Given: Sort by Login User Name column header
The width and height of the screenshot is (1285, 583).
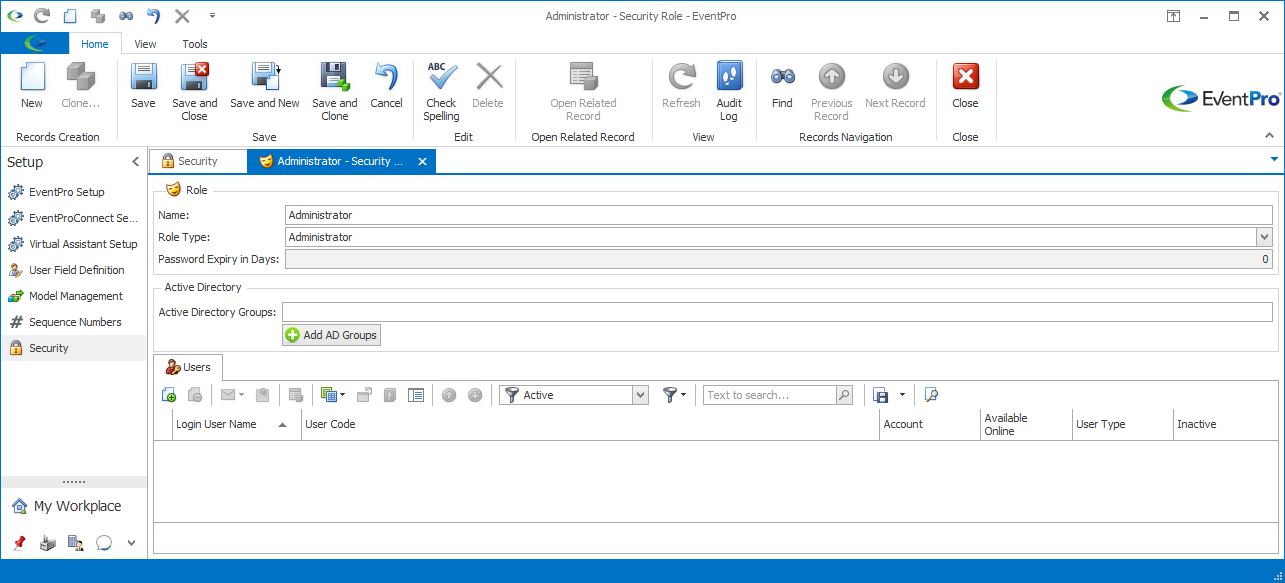Looking at the screenshot, I should click(x=237, y=424).
